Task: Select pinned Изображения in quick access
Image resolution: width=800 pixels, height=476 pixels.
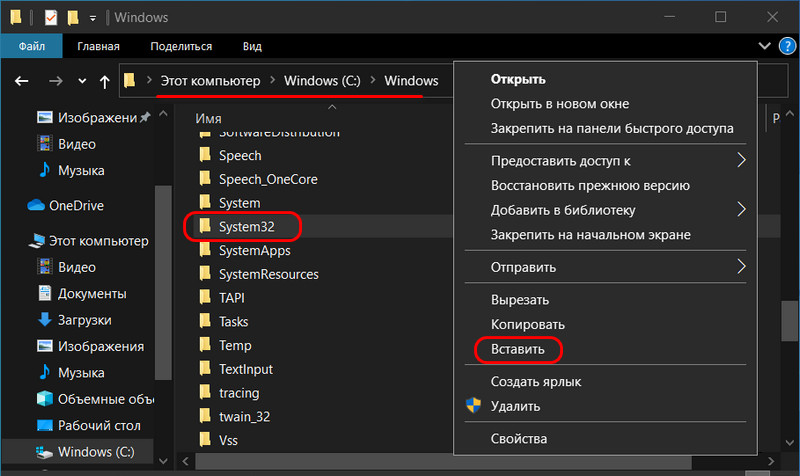Action: (x=93, y=117)
